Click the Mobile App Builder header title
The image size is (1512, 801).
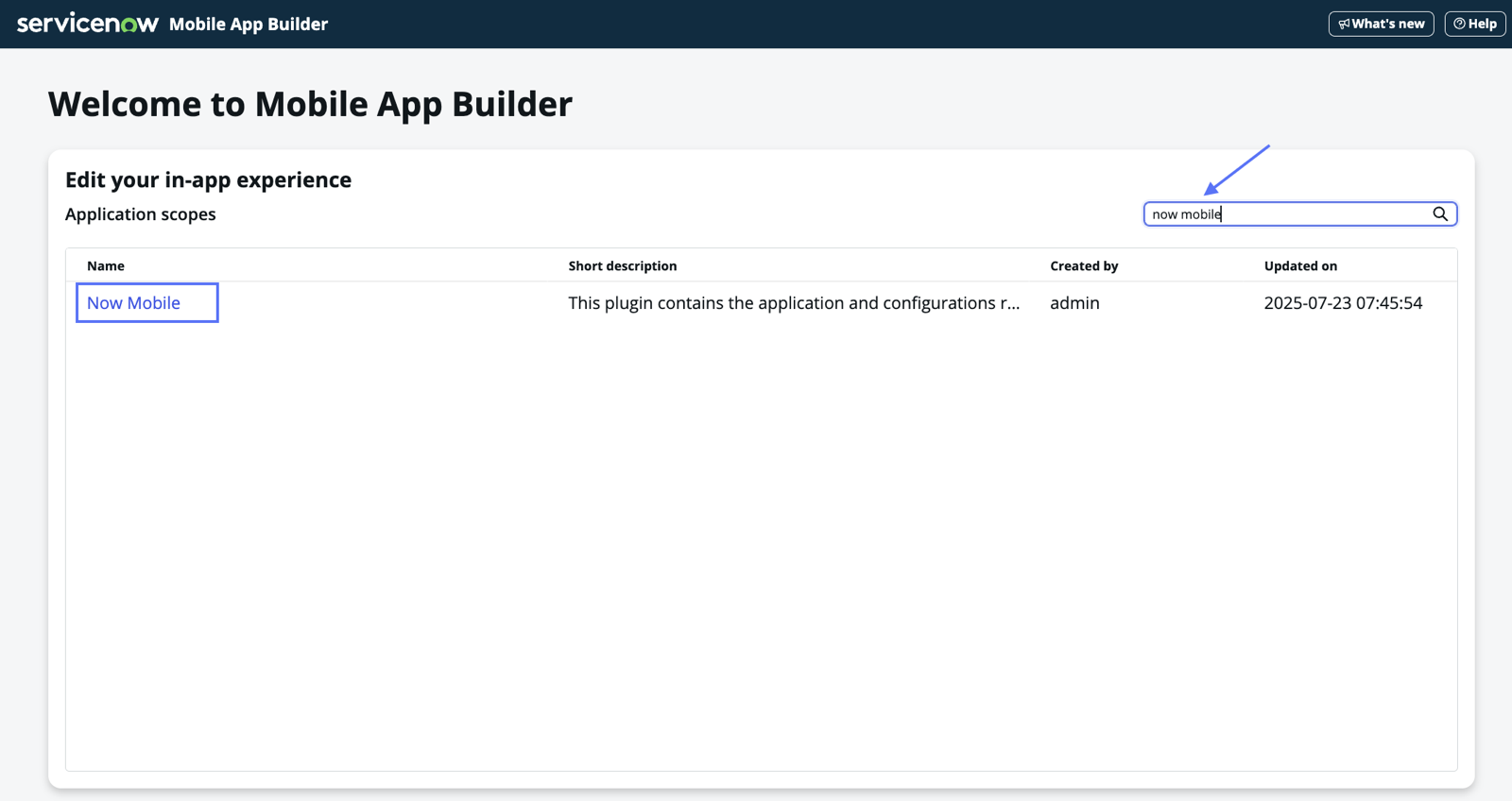coord(249,25)
